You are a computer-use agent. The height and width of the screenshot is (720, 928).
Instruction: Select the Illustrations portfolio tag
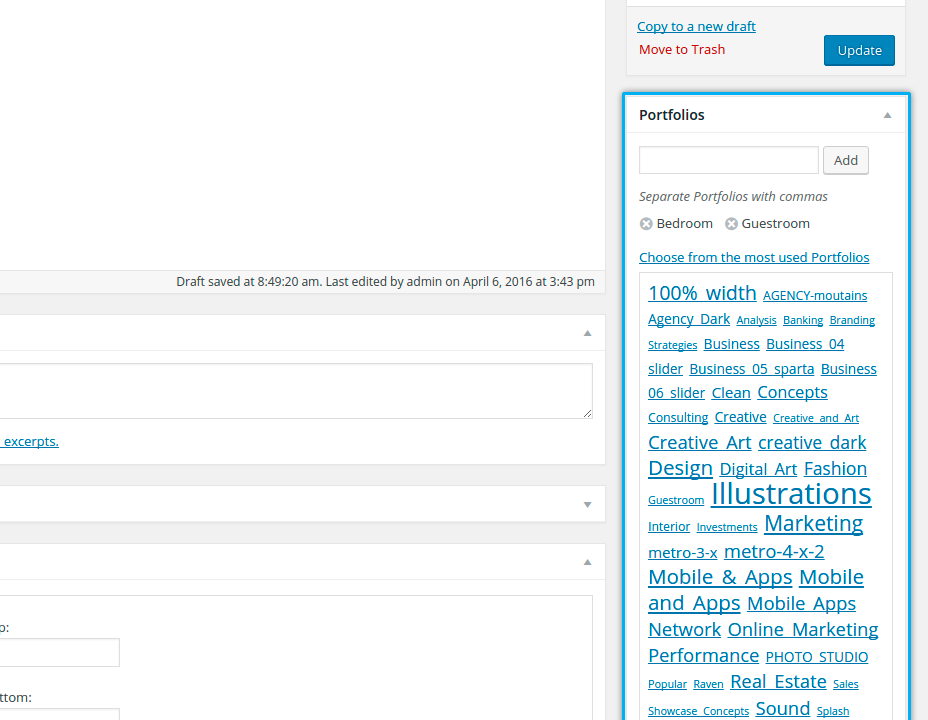pos(791,494)
